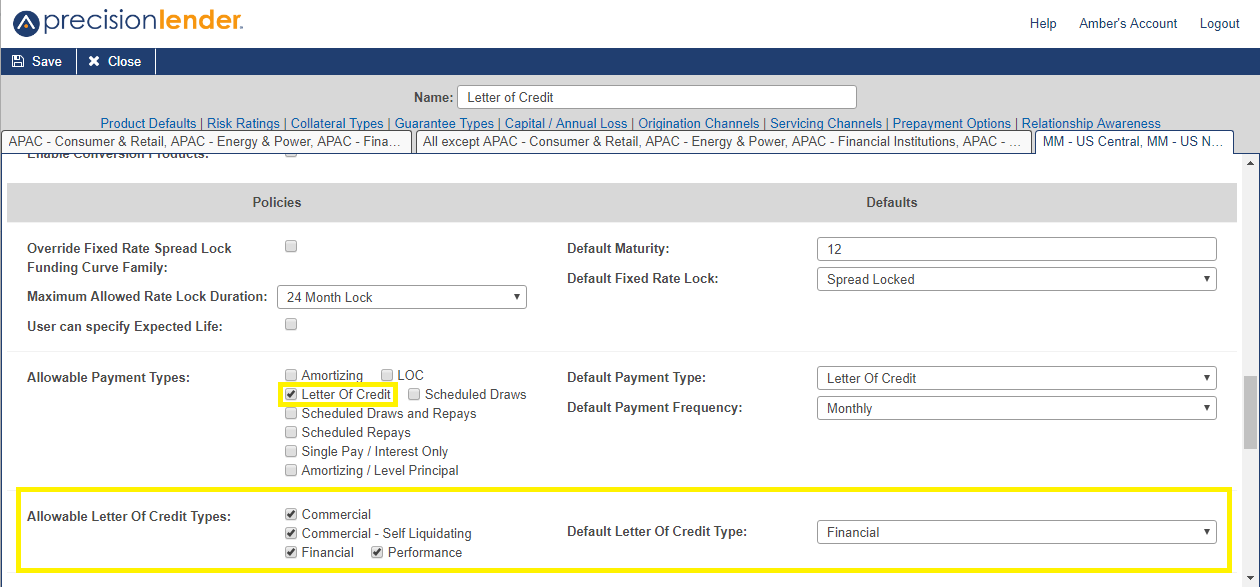Click the scrollbar up arrow

tap(1250, 162)
